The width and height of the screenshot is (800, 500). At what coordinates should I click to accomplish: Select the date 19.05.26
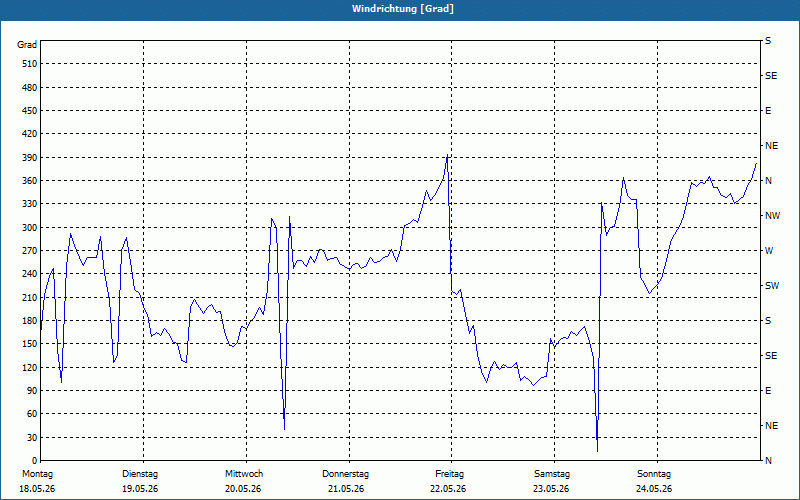coord(140,489)
